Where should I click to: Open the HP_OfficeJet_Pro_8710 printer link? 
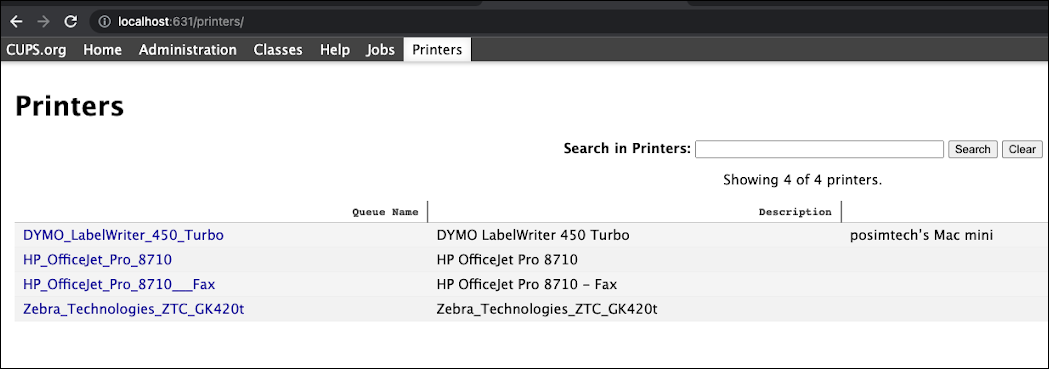[97, 259]
